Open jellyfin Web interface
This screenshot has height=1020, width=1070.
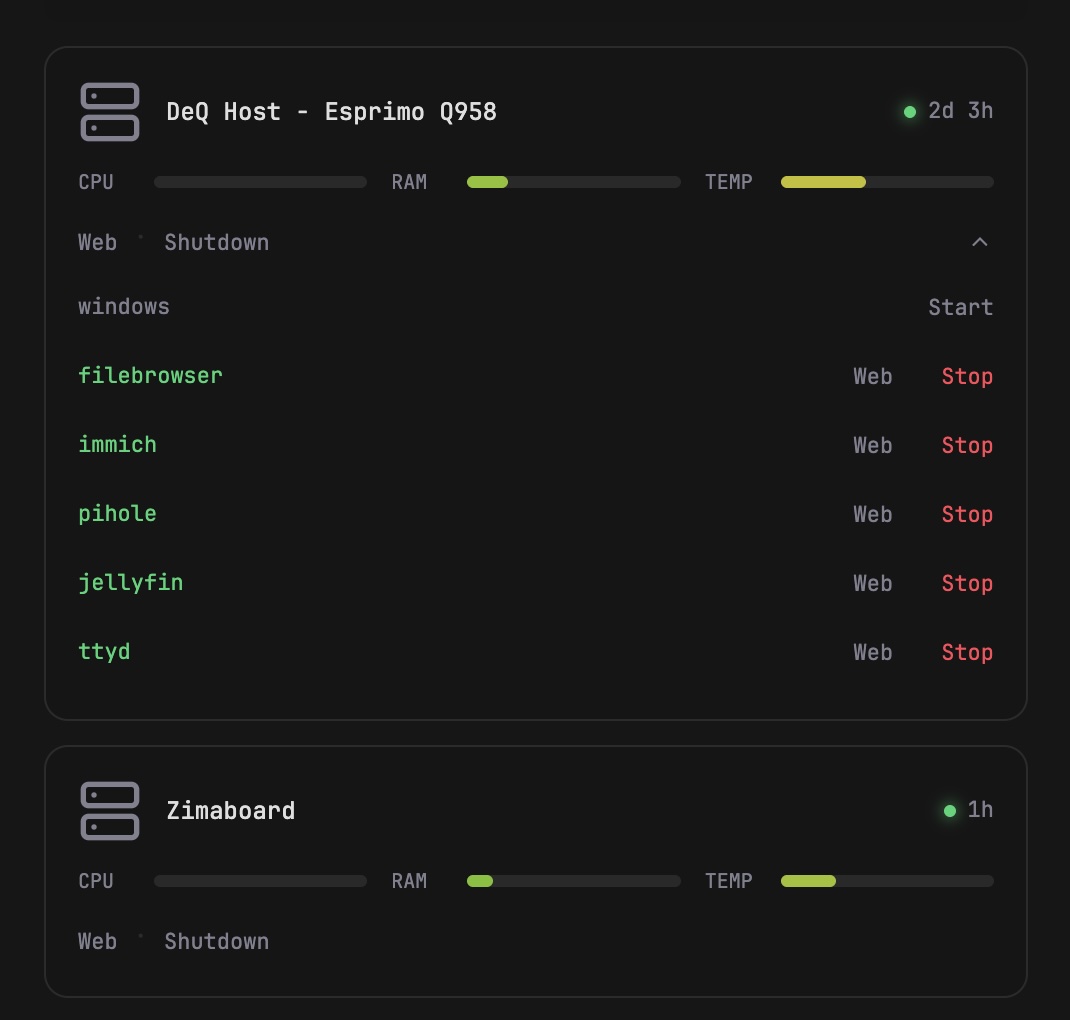872,584
